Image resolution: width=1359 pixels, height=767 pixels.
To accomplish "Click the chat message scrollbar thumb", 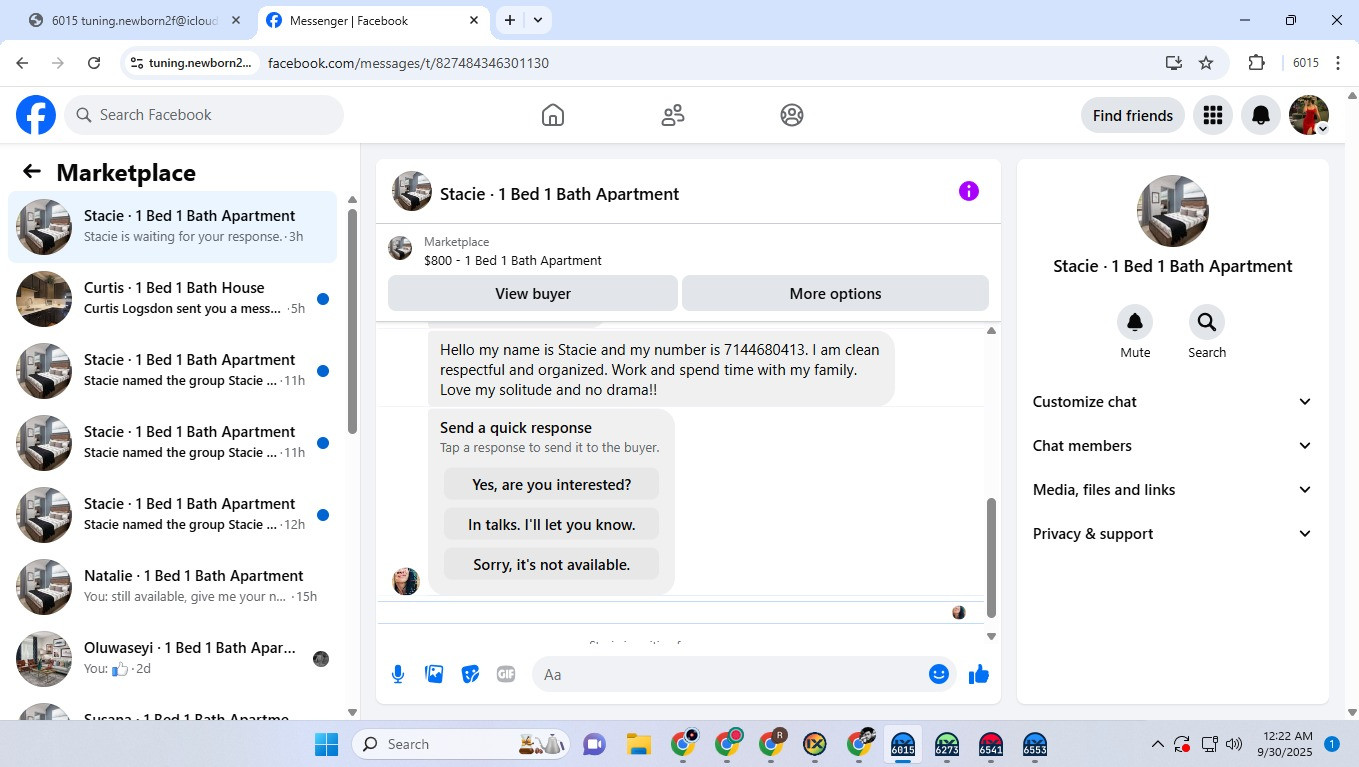I will pyautogui.click(x=992, y=558).
